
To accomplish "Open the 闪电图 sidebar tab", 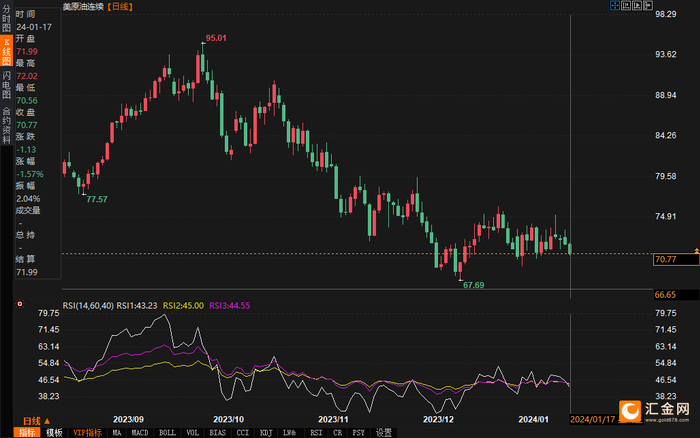I will [6, 84].
